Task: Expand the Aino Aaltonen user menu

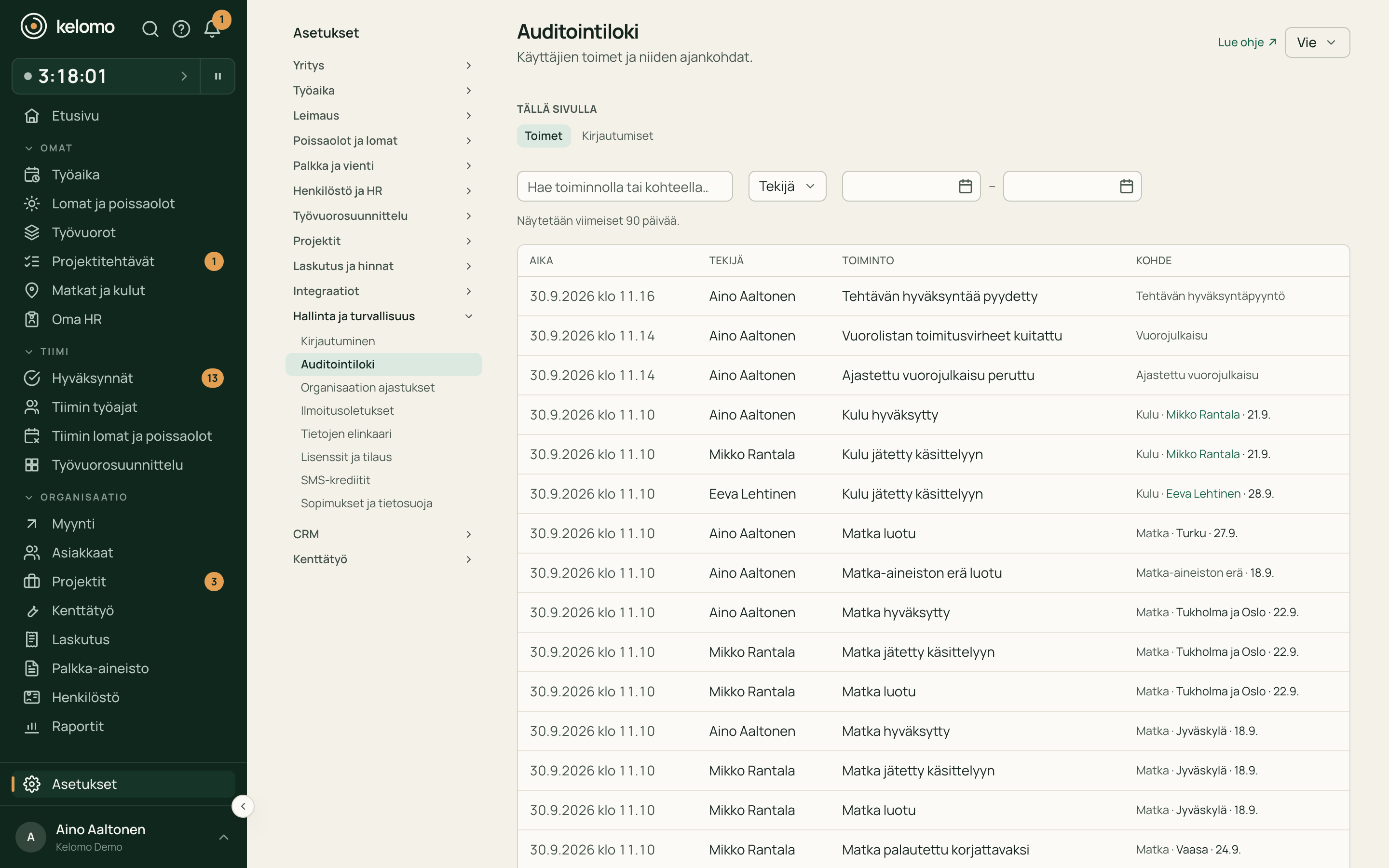Action: pyautogui.click(x=123, y=837)
